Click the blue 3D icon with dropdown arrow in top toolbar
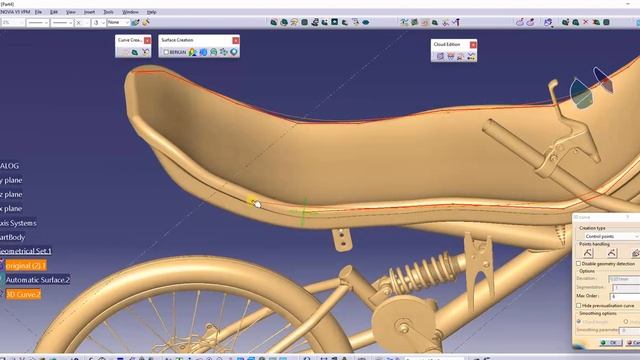This screenshot has height=360, width=640. pyautogui.click(x=548, y=22)
